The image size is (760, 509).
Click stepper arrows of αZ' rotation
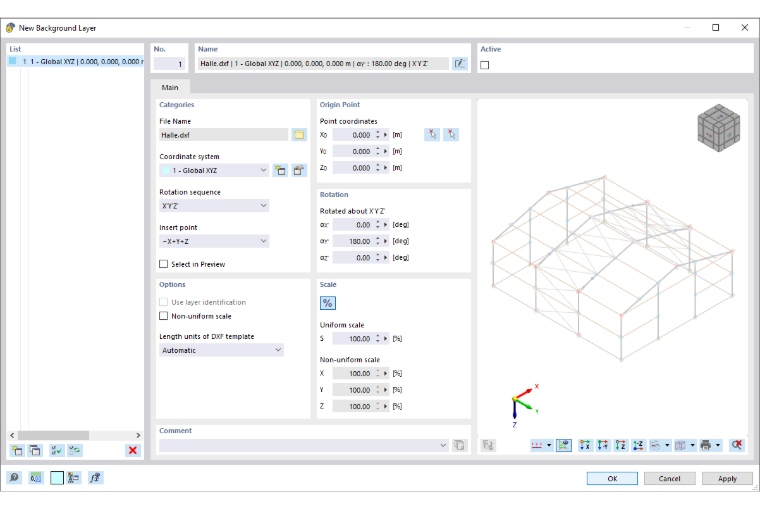[378, 257]
